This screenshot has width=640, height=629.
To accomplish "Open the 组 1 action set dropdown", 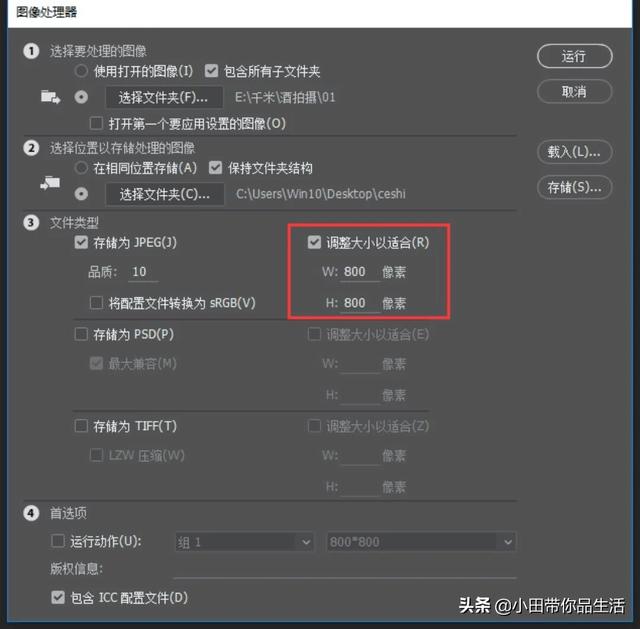I will [x=244, y=542].
